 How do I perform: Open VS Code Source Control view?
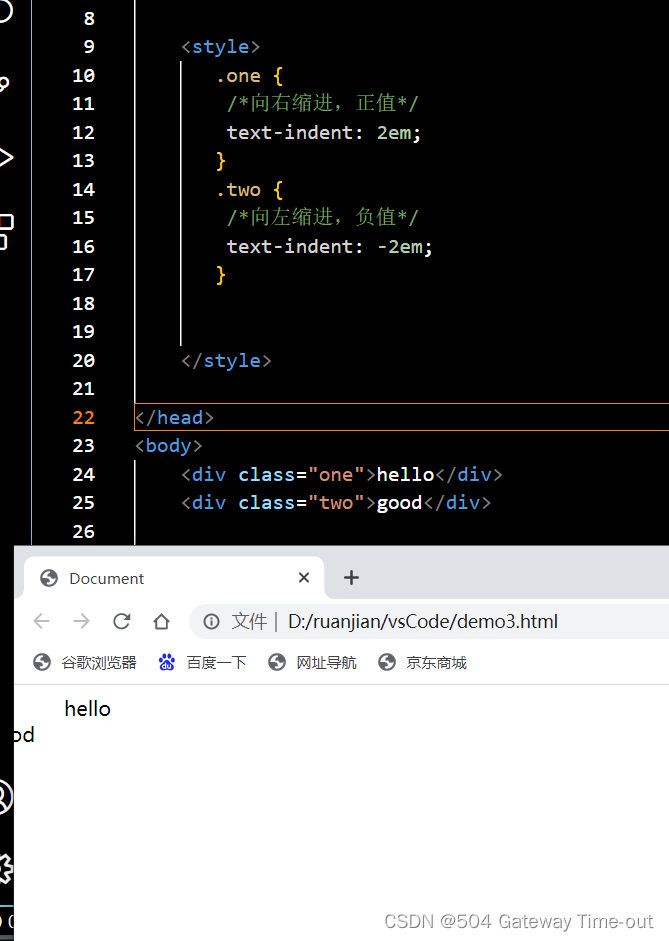tap(5, 83)
